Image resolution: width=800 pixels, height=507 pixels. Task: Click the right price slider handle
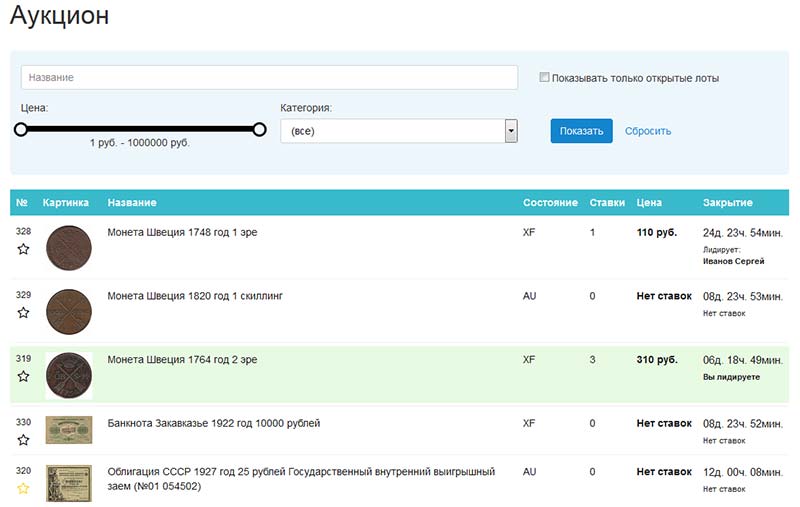[259, 129]
